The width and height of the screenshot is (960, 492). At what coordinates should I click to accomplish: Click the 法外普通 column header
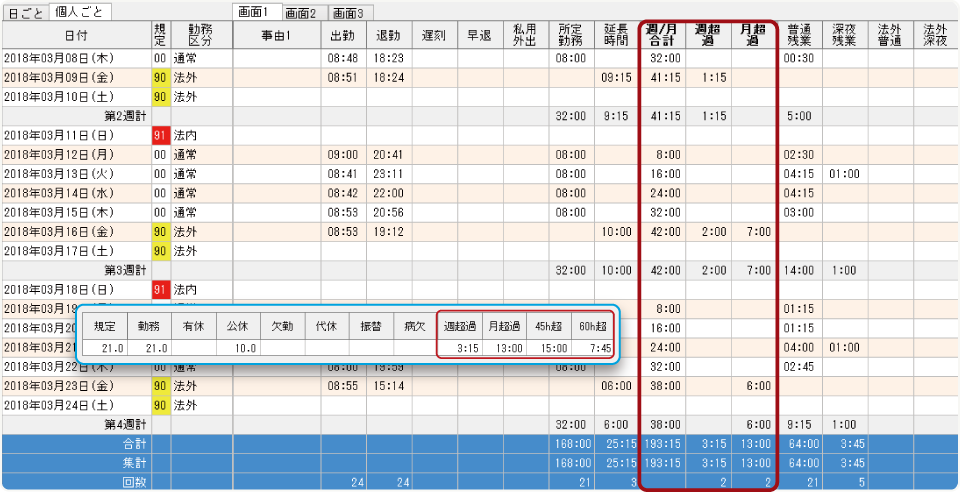pyautogui.click(x=891, y=35)
